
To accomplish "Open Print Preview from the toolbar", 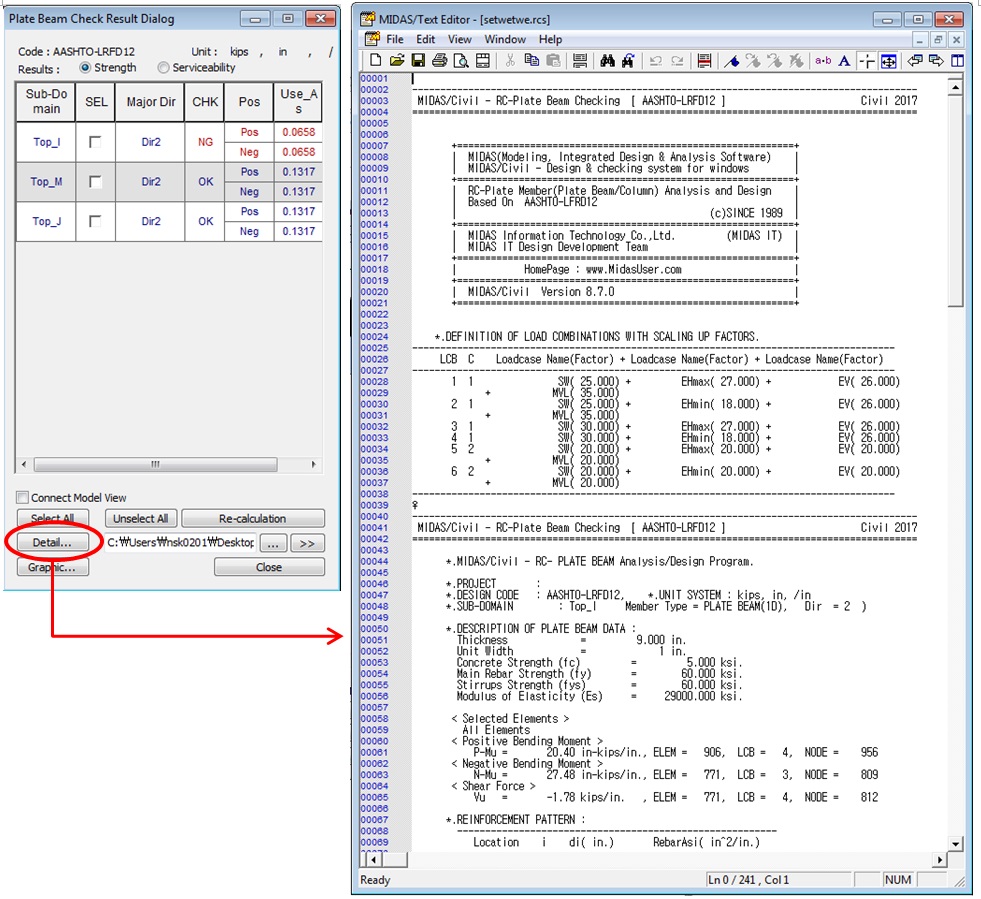I will [460, 61].
